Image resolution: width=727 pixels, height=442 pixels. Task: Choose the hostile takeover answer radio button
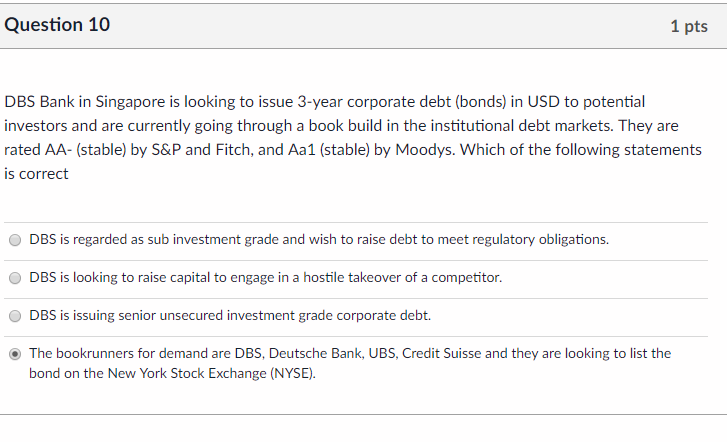[15, 278]
